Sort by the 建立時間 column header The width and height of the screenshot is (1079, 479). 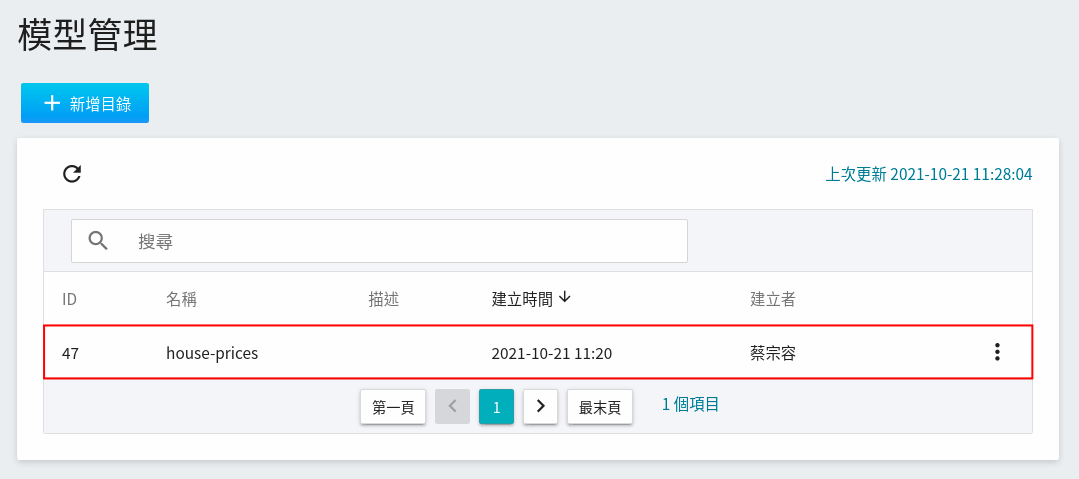pos(522,299)
